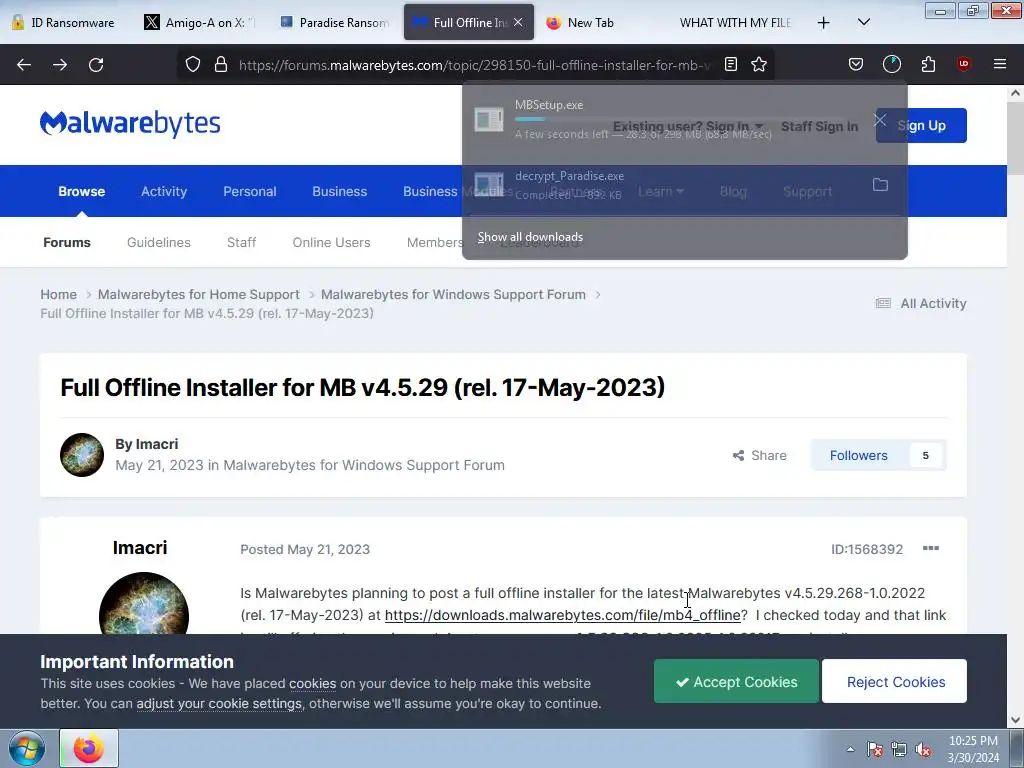Click the Malwarebytes logo
Screen dimensions: 1024x768
[130, 123]
